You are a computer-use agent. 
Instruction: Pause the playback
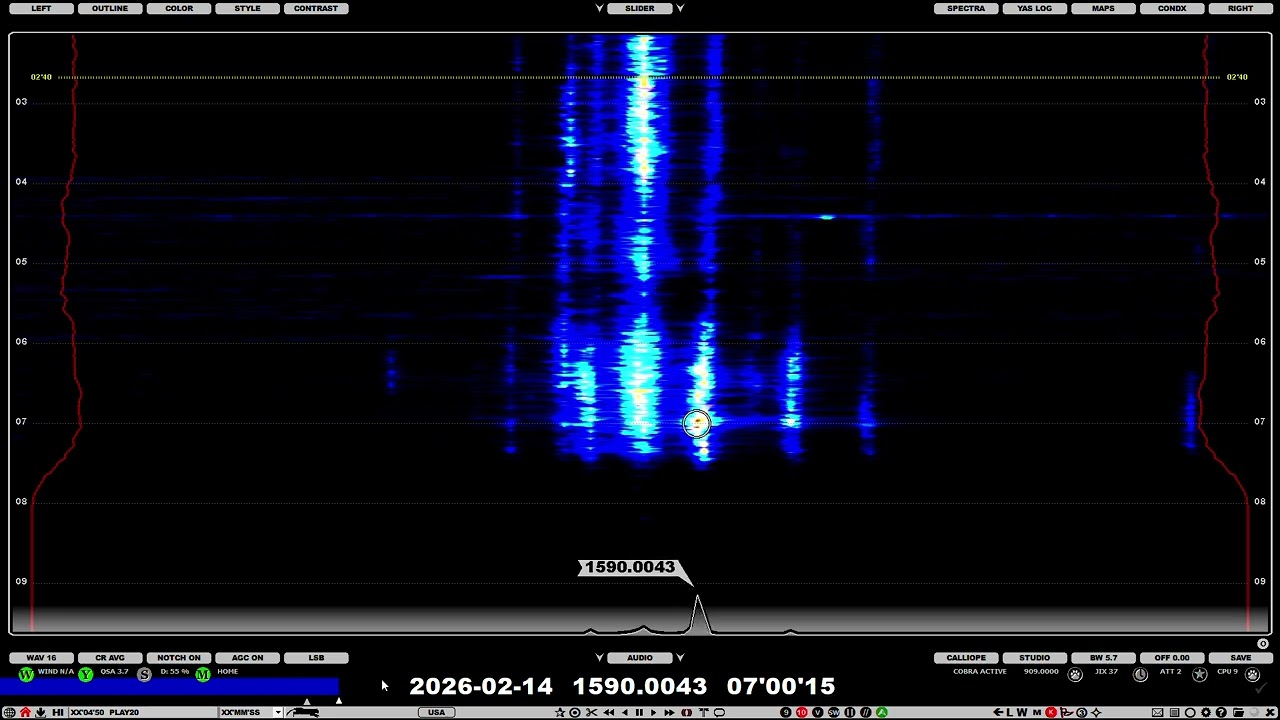pos(639,713)
